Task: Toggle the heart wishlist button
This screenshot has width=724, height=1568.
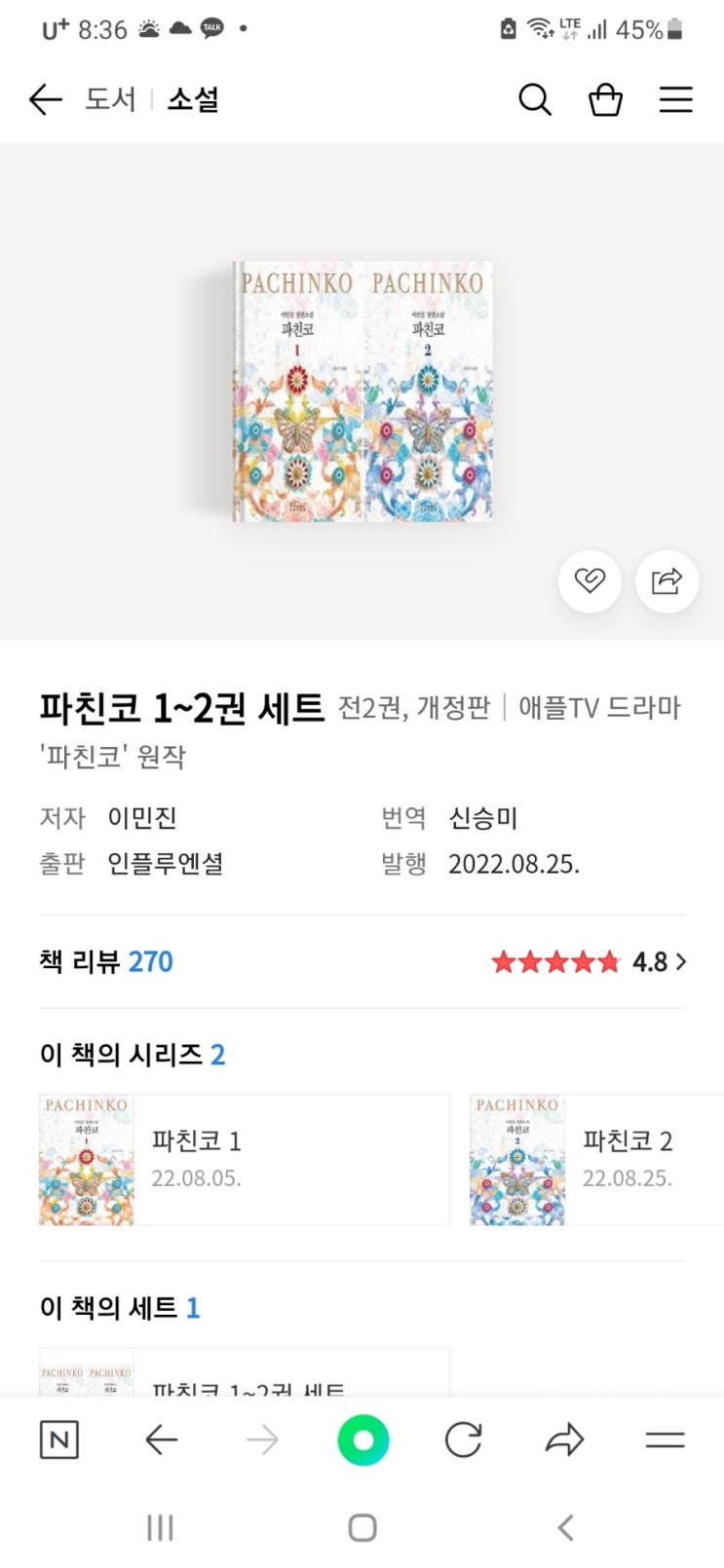Action: 590,581
